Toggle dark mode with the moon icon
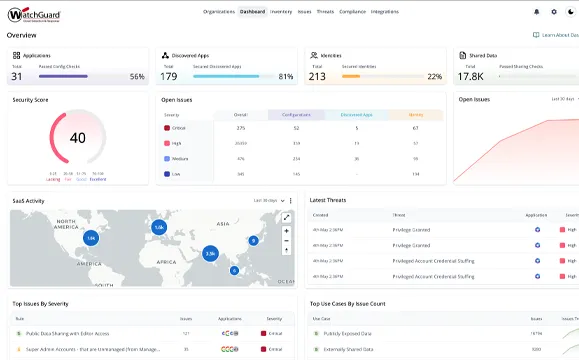The image size is (579, 360). click(x=571, y=12)
